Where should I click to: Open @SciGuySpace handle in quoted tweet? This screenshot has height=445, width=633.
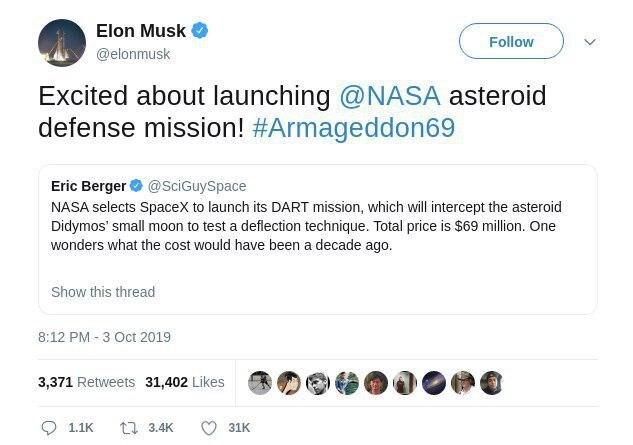197,186
